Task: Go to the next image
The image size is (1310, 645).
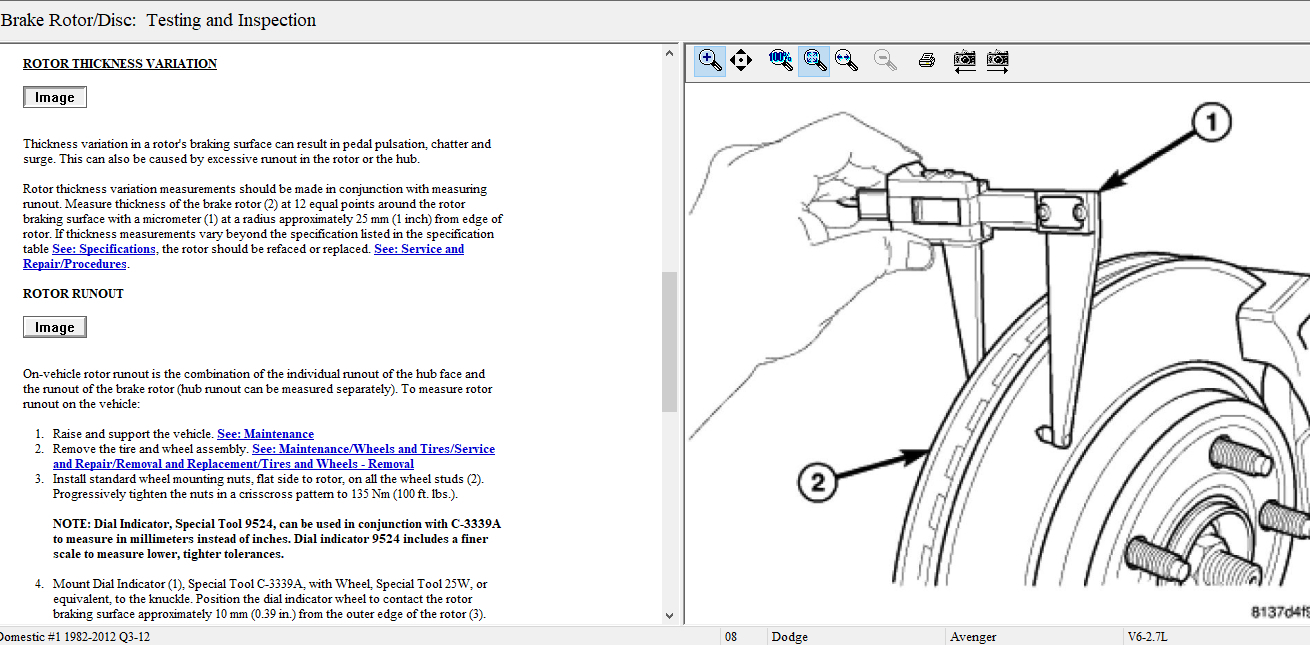Action: 997,61
